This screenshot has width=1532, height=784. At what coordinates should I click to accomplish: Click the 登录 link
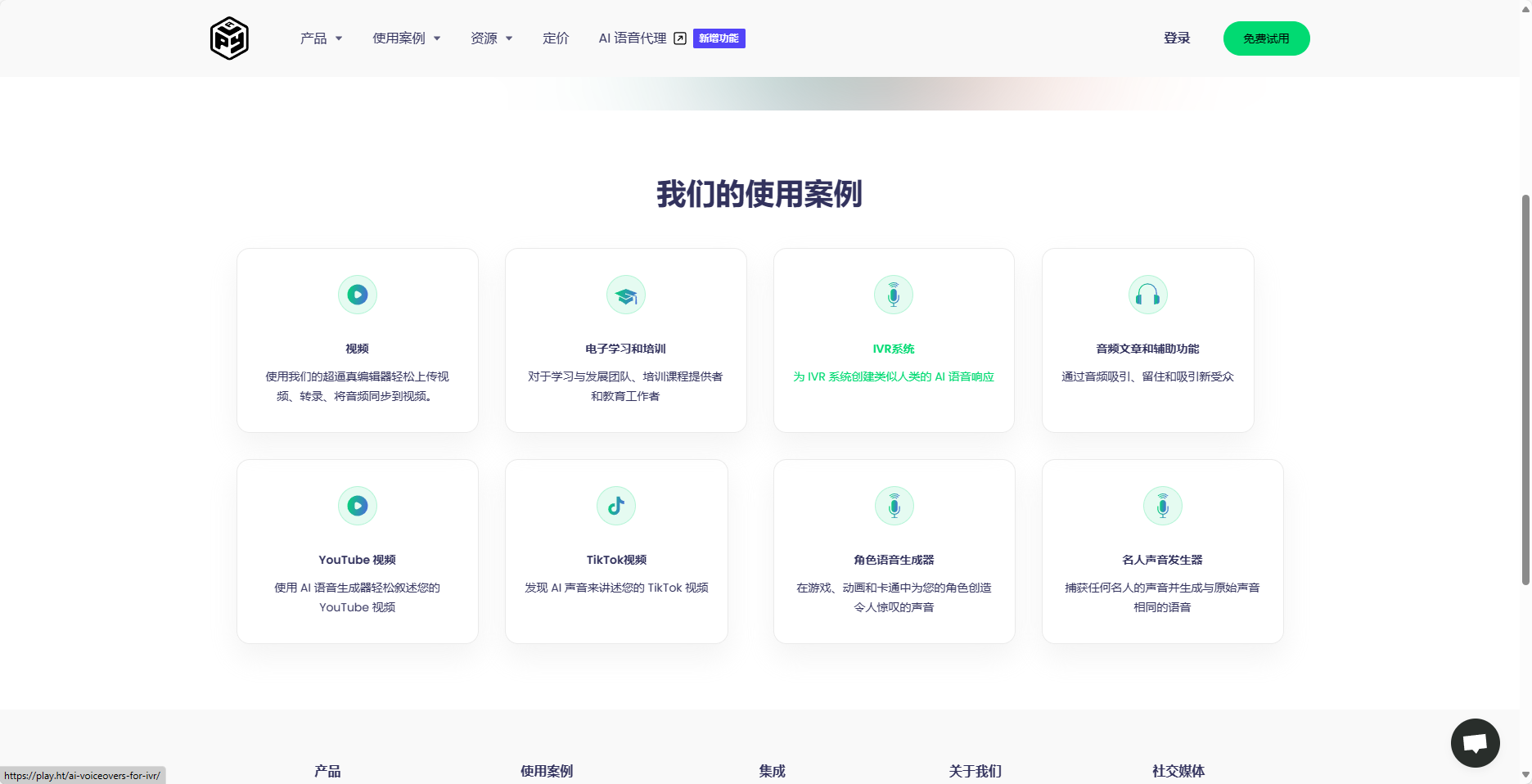(1177, 38)
